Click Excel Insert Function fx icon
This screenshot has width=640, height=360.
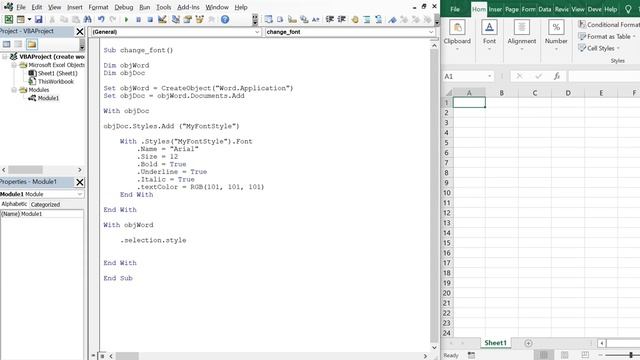pyautogui.click(x=556, y=76)
